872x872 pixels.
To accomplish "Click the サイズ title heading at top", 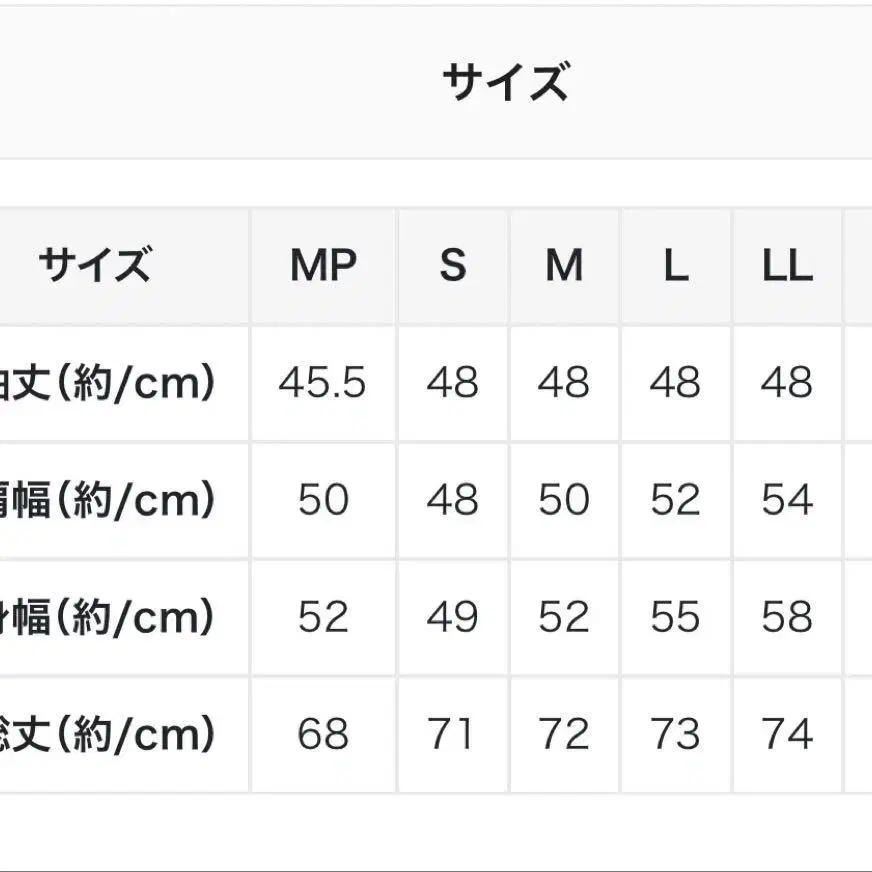I will click(505, 82).
